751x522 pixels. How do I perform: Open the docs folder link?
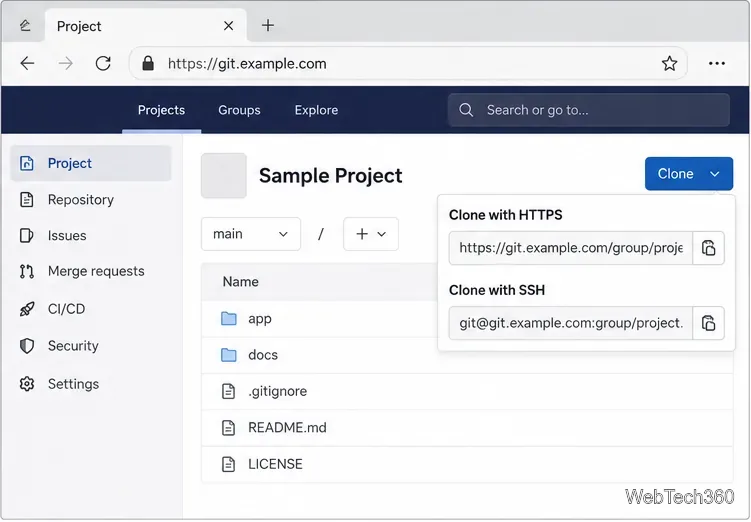tap(263, 355)
